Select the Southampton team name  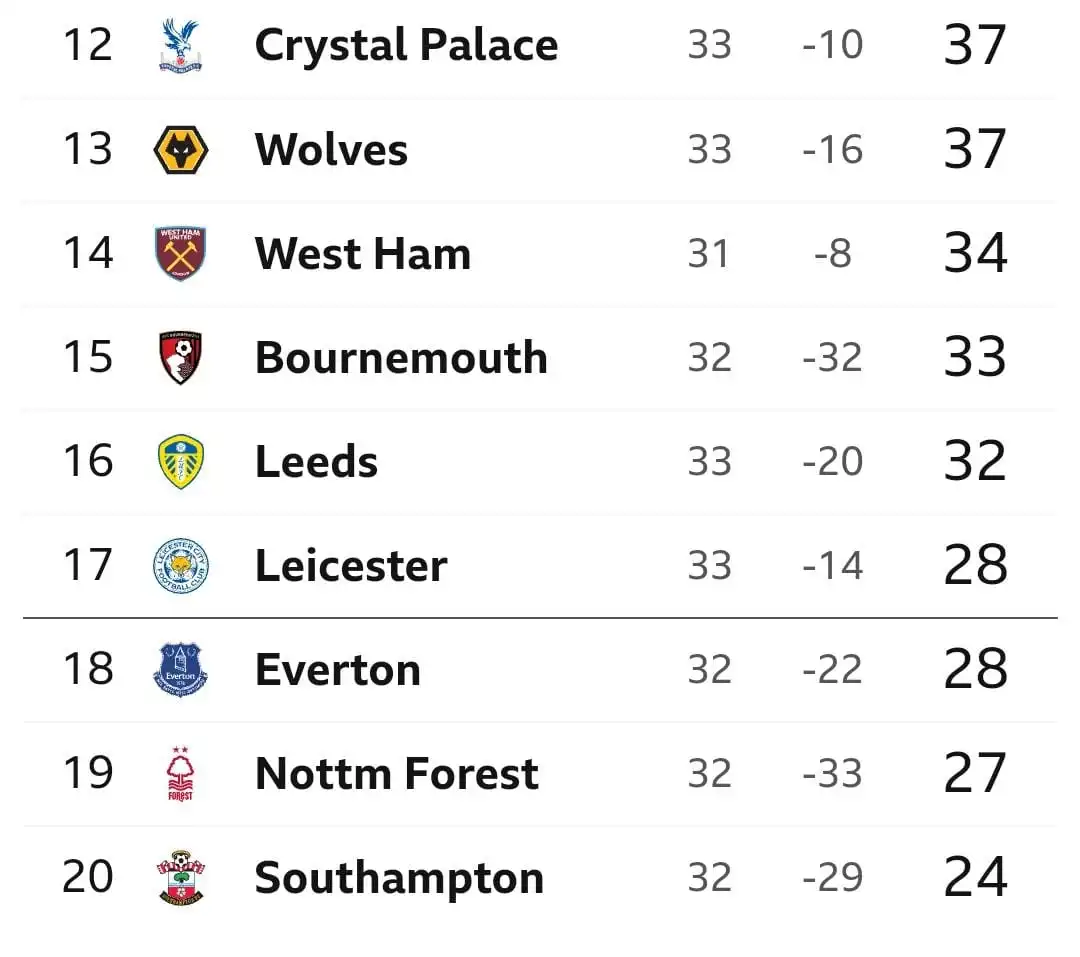coord(399,878)
